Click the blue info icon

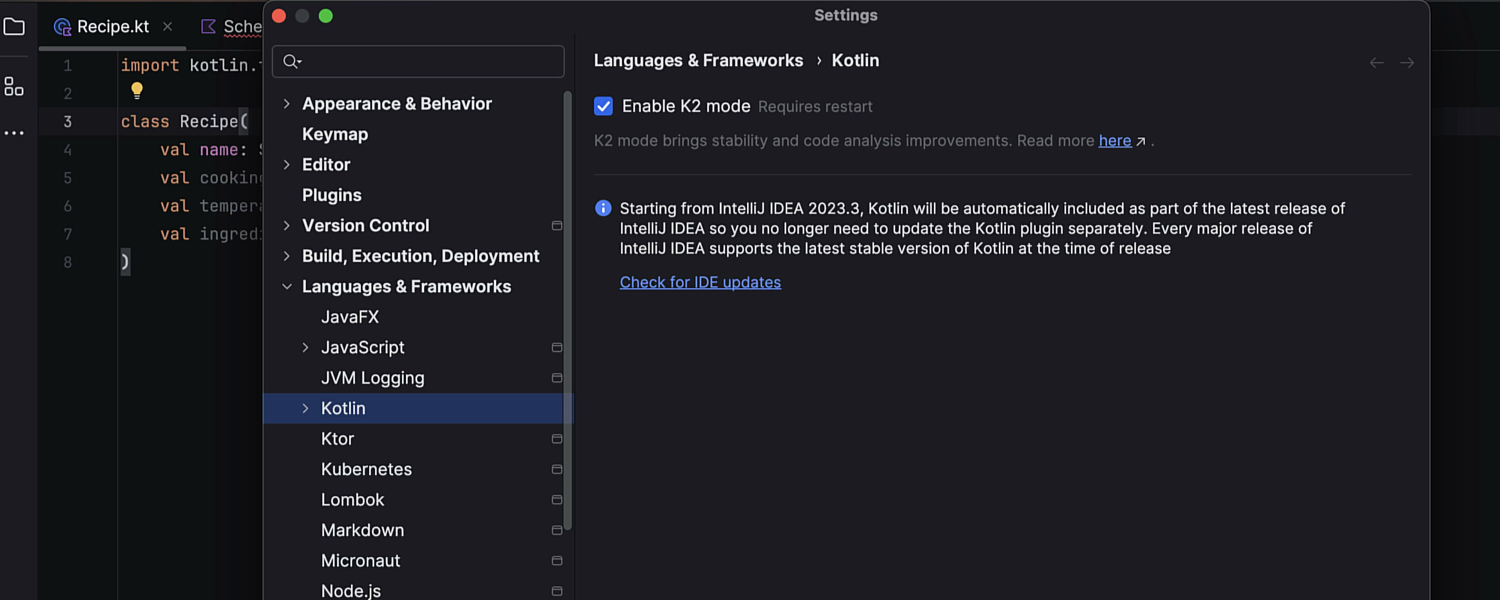[x=603, y=209]
